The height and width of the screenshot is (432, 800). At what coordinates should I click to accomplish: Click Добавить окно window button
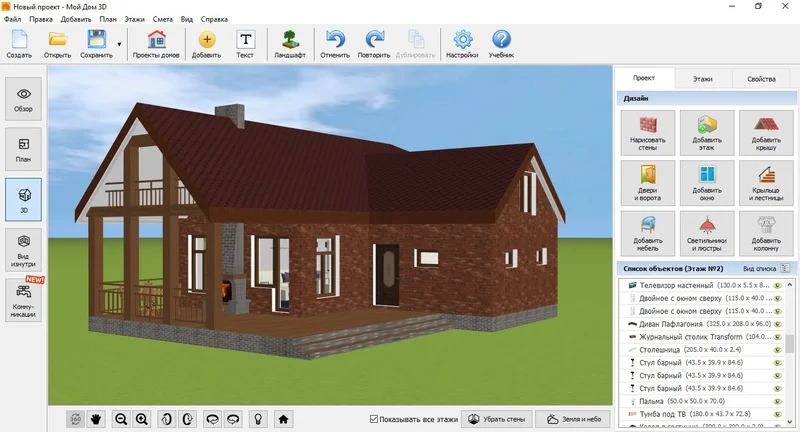[x=707, y=183]
